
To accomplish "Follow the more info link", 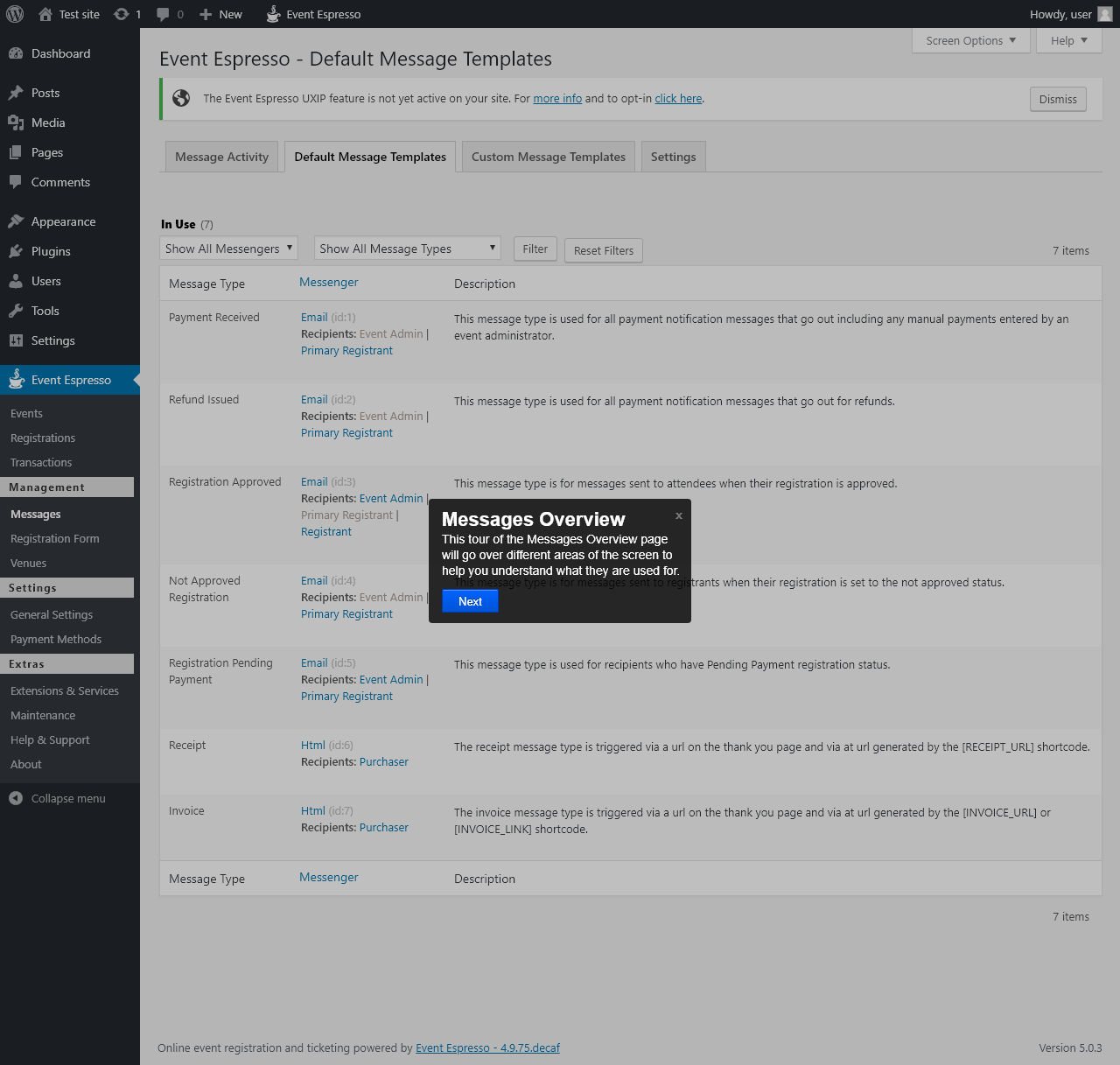I will tap(557, 98).
